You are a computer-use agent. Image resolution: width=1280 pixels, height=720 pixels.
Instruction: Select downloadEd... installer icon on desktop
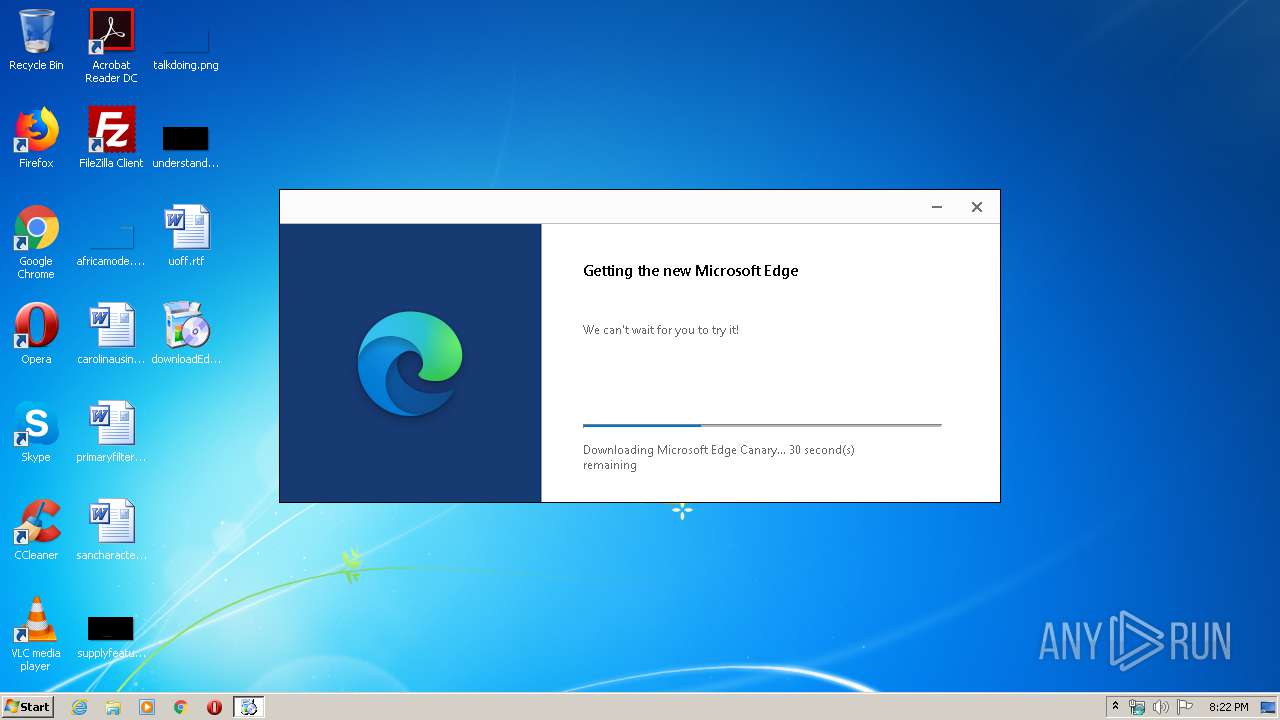[x=186, y=334]
